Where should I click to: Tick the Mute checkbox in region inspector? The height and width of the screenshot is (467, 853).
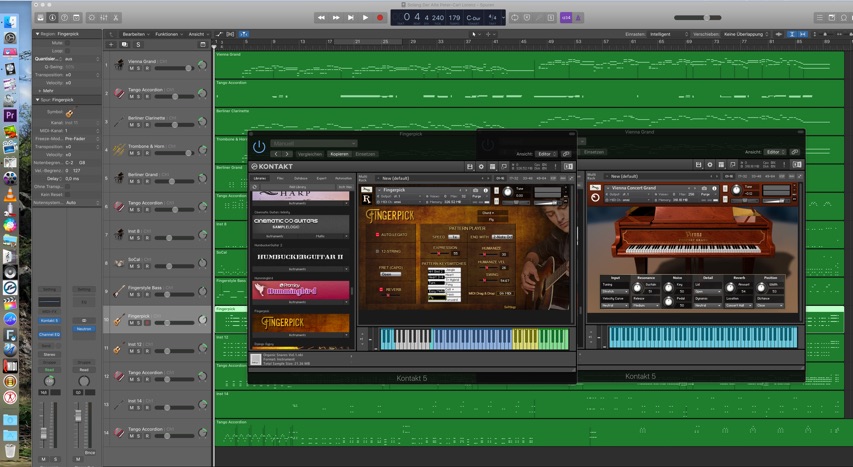pyautogui.click(x=68, y=42)
